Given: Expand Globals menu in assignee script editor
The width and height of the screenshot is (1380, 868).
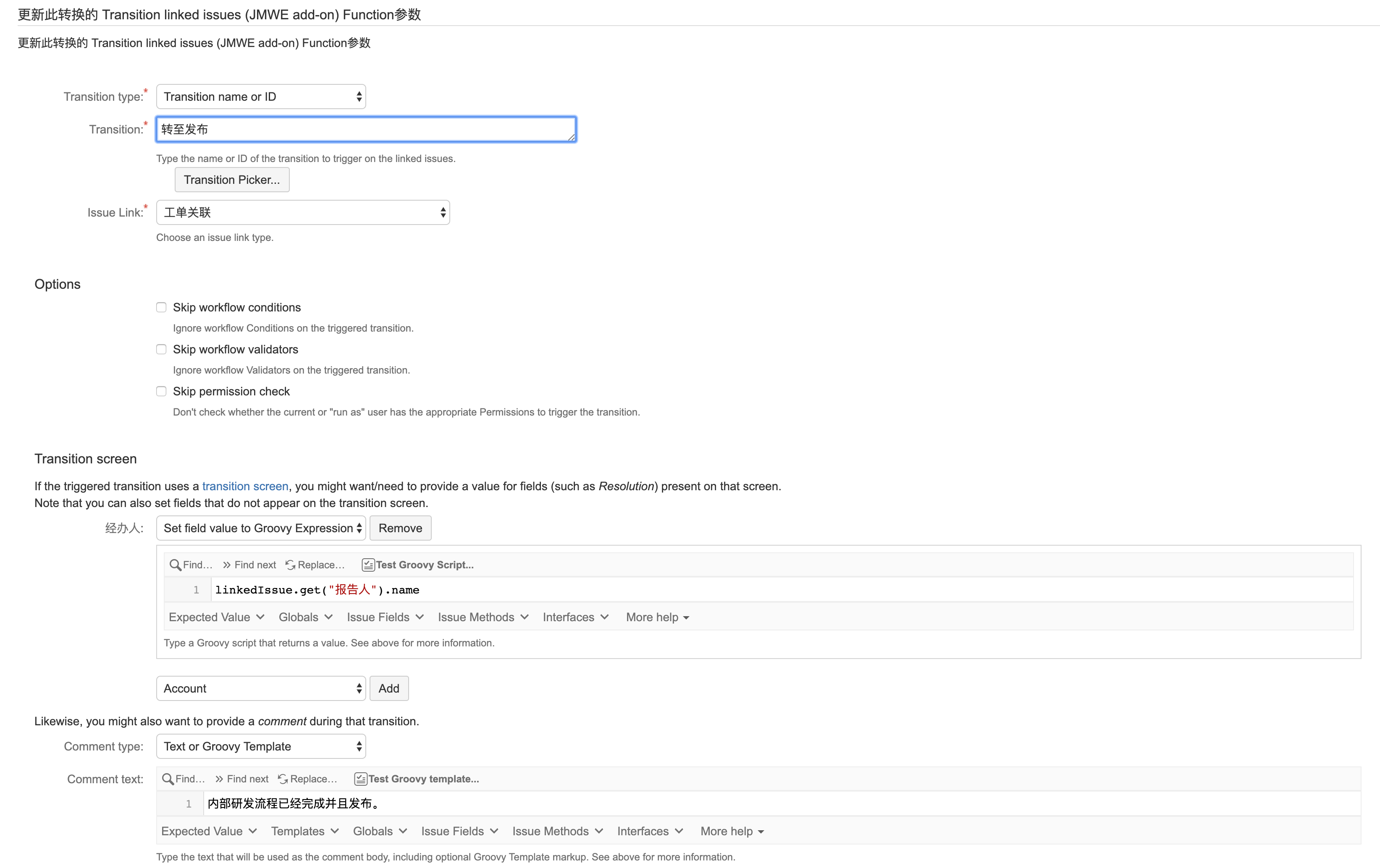Looking at the screenshot, I should coord(305,617).
